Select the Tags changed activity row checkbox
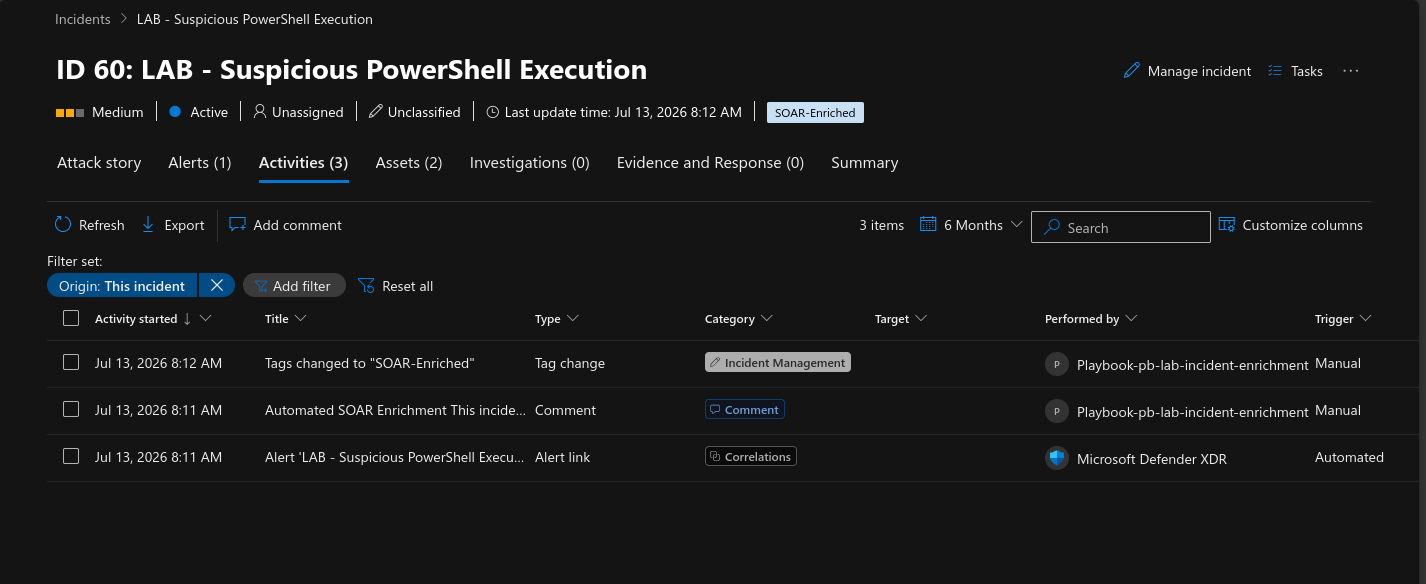 (x=71, y=363)
